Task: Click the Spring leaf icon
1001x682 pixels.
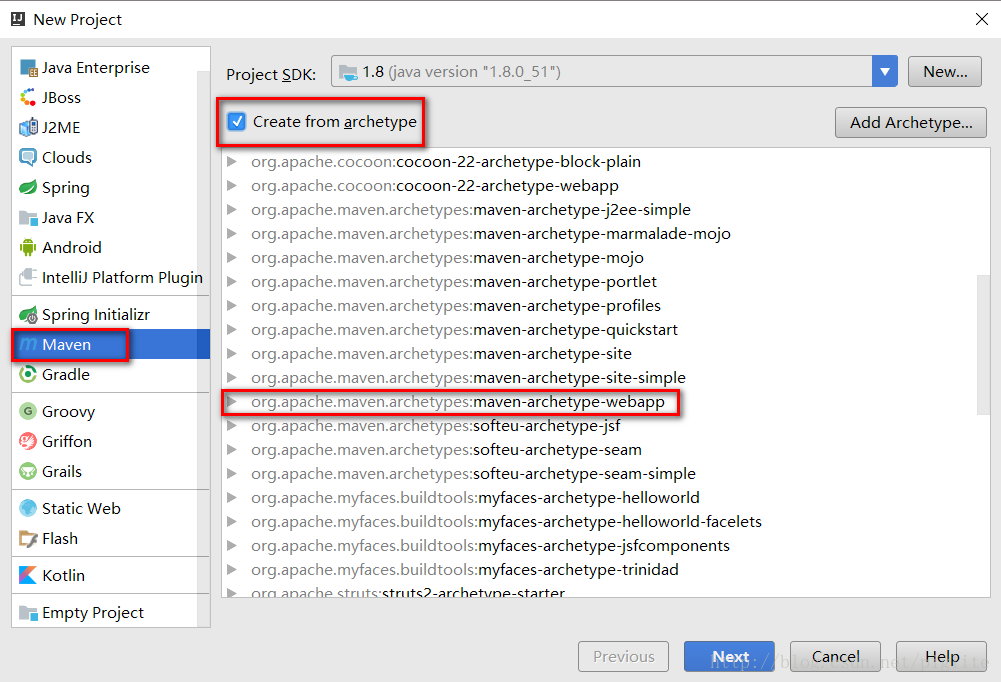Action: (x=28, y=187)
